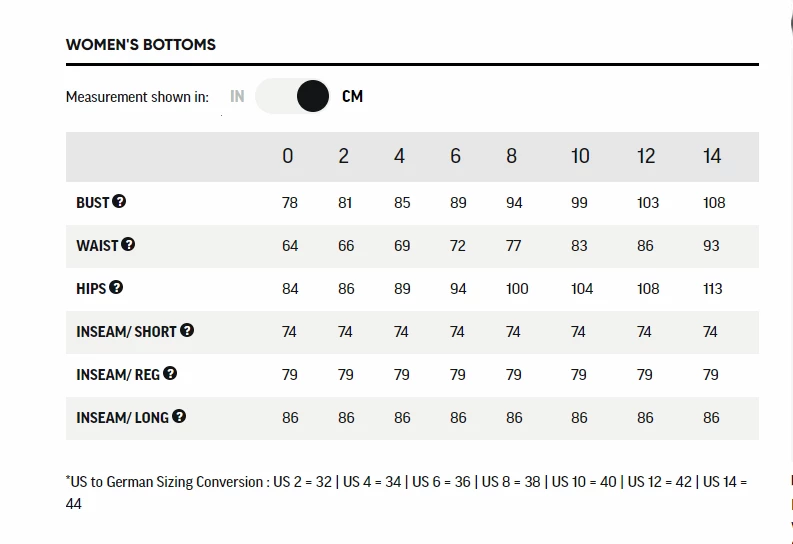Click the help icon next to WAIST
The width and height of the screenshot is (793, 544).
click(x=128, y=244)
